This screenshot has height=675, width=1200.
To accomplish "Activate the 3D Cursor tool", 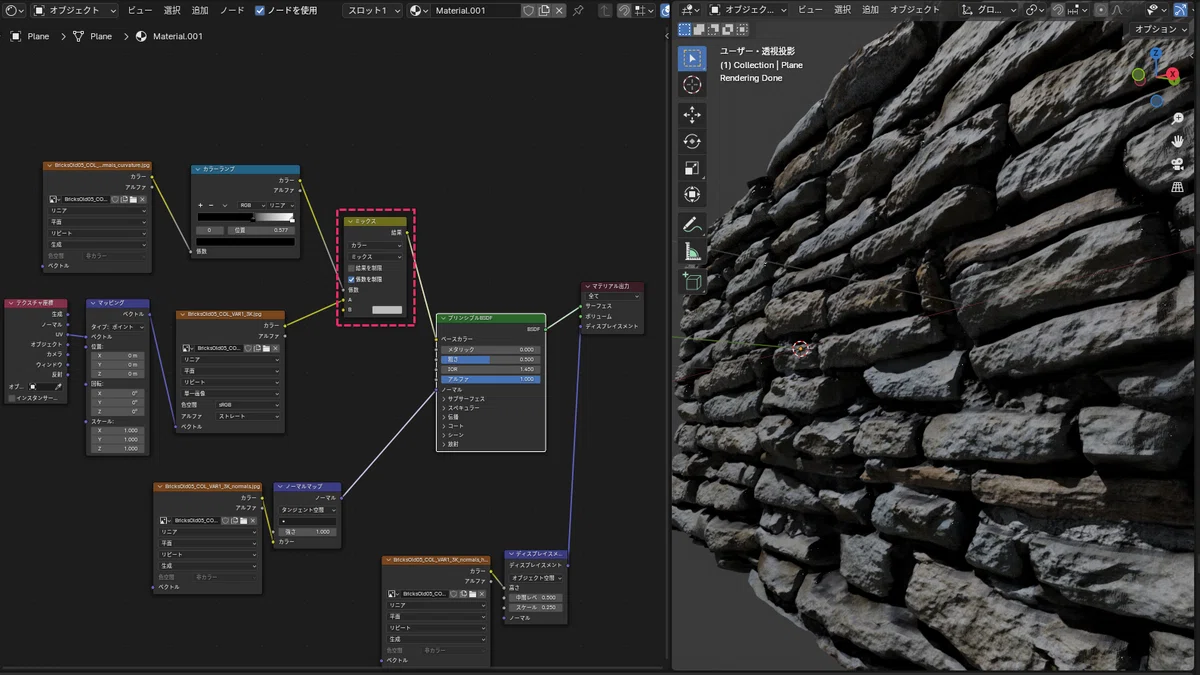I will (692, 86).
